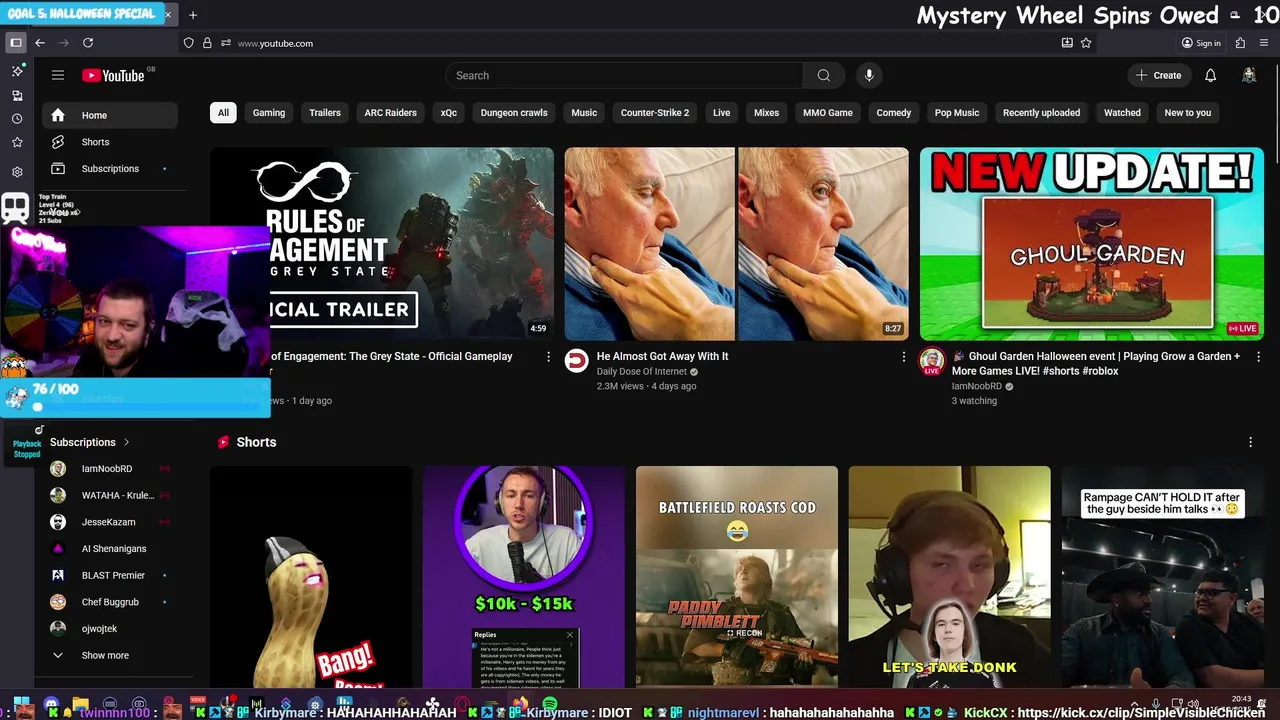Viewport: 1280px width, 720px height.
Task: Open the Chef Buggrub subscription channel
Action: [110, 602]
